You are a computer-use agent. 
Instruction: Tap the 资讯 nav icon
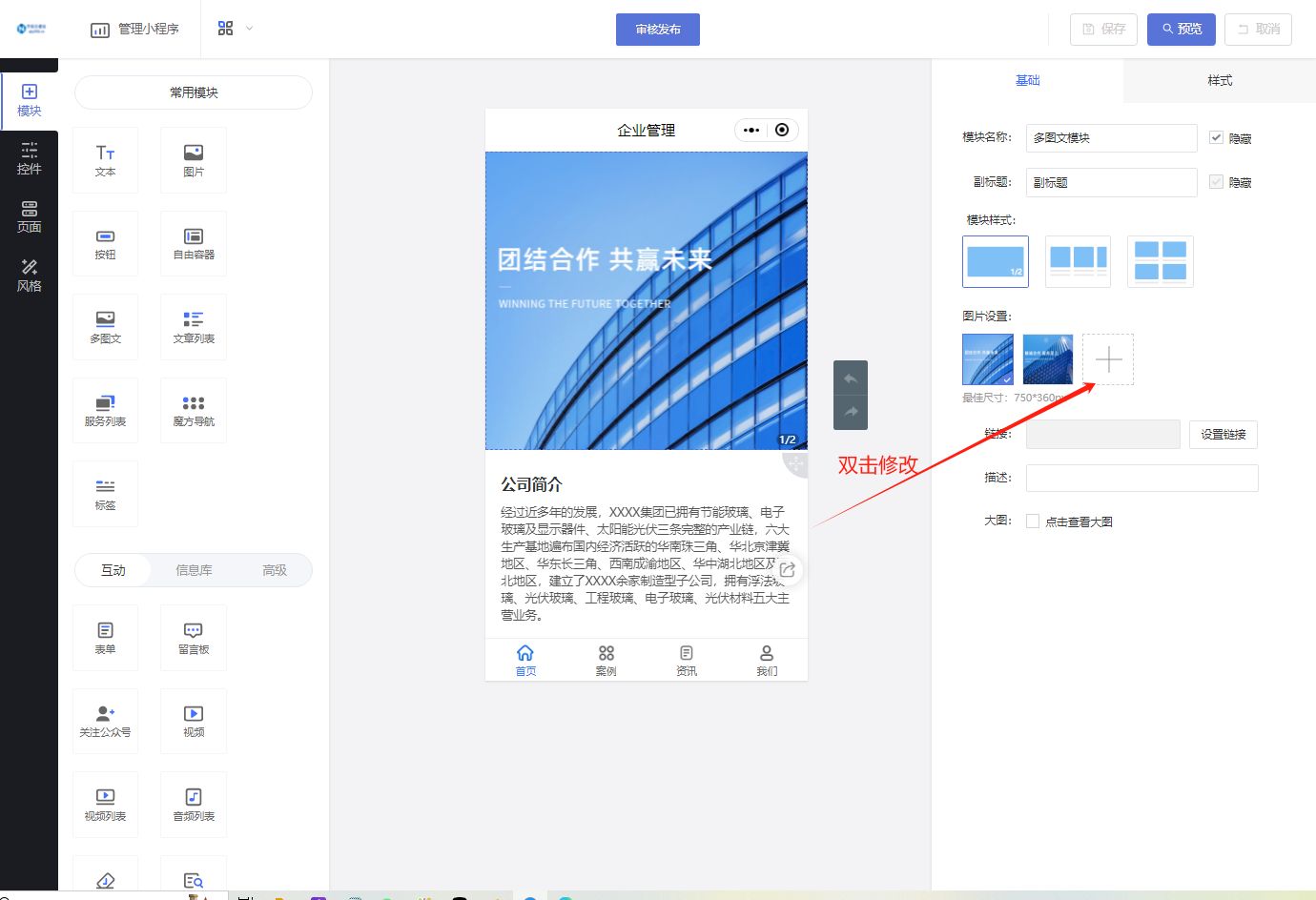coord(687,660)
